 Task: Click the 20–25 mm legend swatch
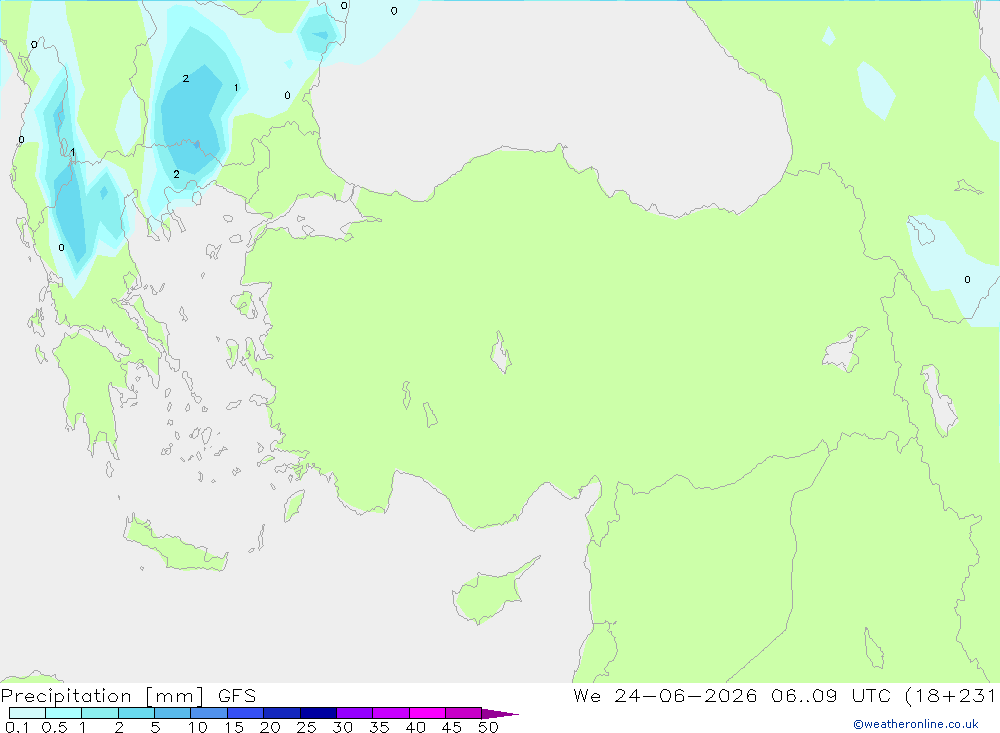[x=282, y=713]
